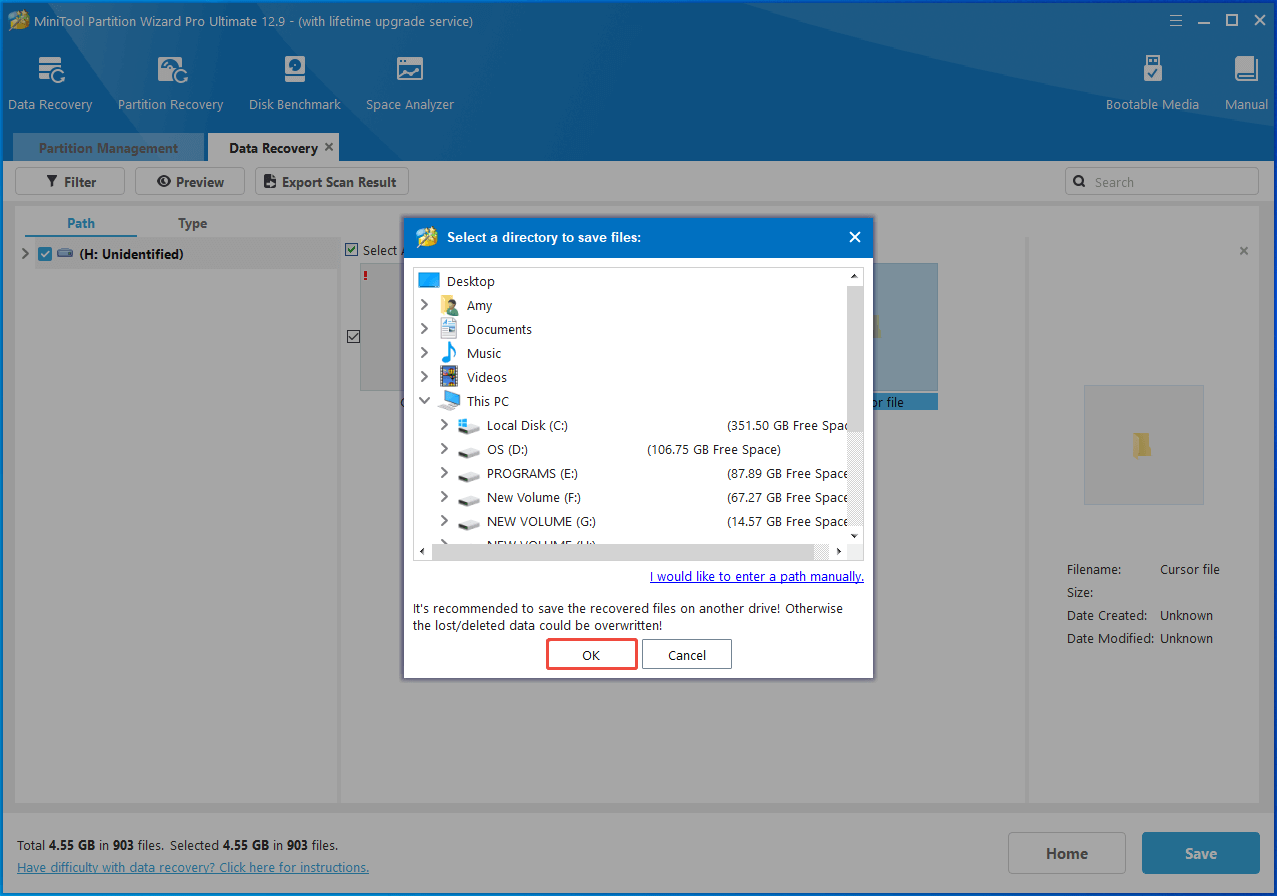Click the dialog horizontal scrollbar
The width and height of the screenshot is (1277, 896).
pos(622,552)
